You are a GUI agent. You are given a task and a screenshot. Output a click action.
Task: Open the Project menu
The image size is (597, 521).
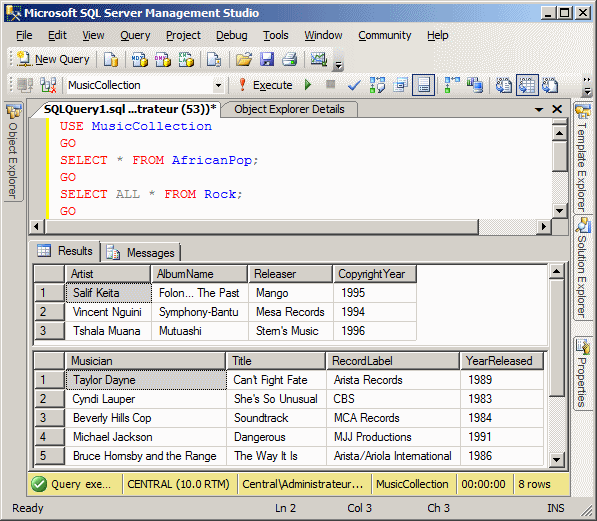tap(183, 35)
